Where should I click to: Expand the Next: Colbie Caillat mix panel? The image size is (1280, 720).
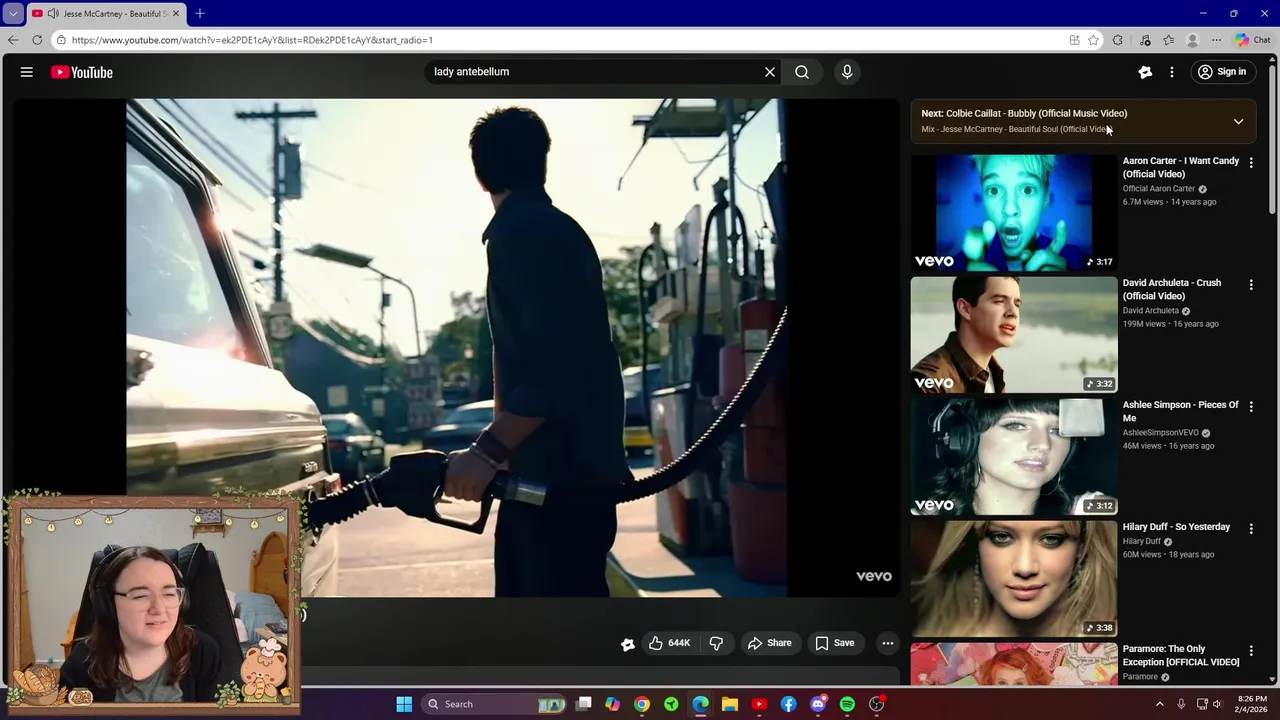click(x=1238, y=122)
